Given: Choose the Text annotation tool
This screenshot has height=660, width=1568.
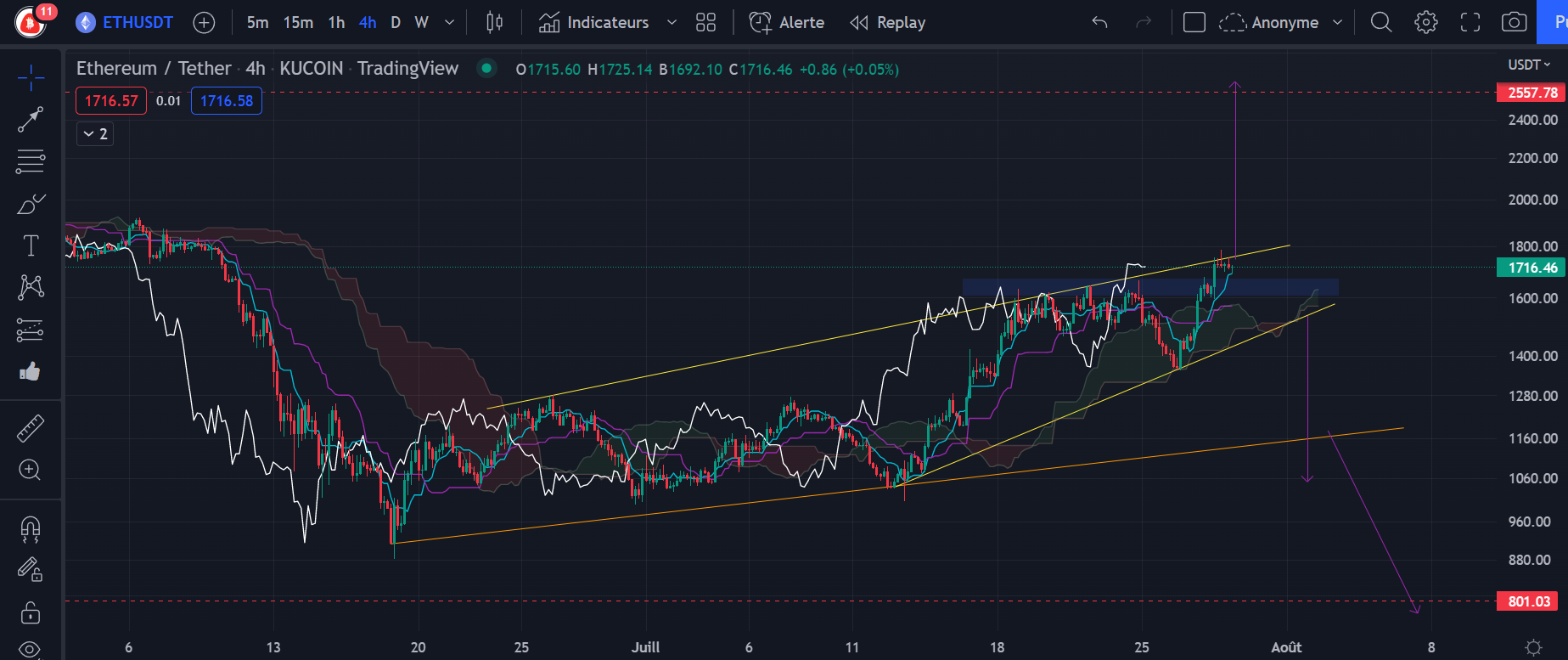Looking at the screenshot, I should pyautogui.click(x=31, y=245).
